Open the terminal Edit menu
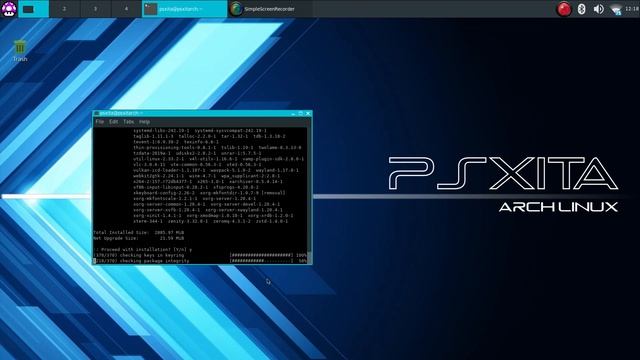Image resolution: width=640 pixels, height=360 pixels. tap(113, 122)
